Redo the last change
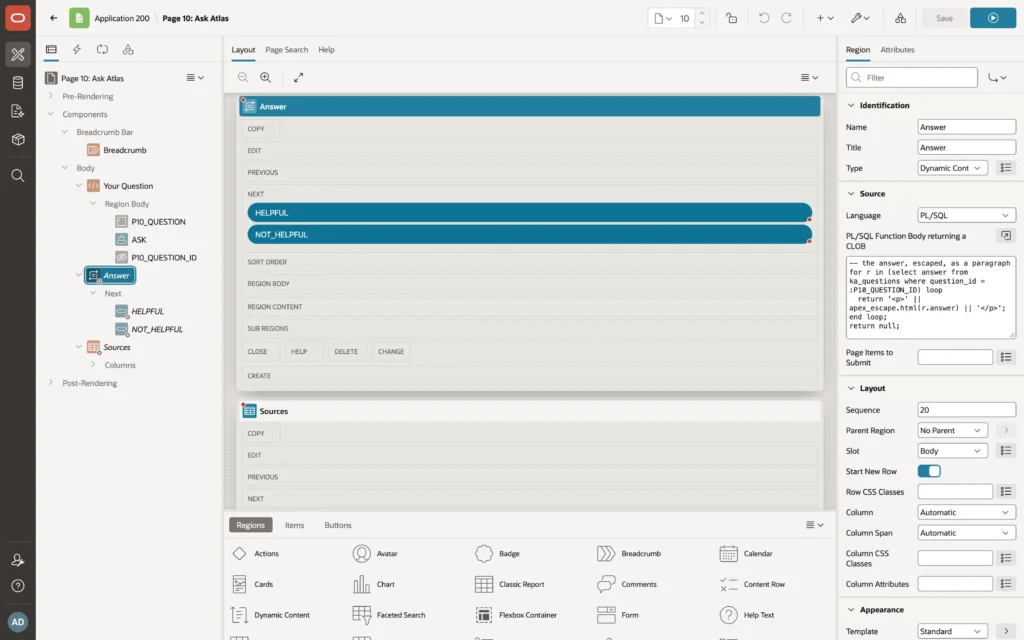1024x640 pixels. [x=786, y=18]
